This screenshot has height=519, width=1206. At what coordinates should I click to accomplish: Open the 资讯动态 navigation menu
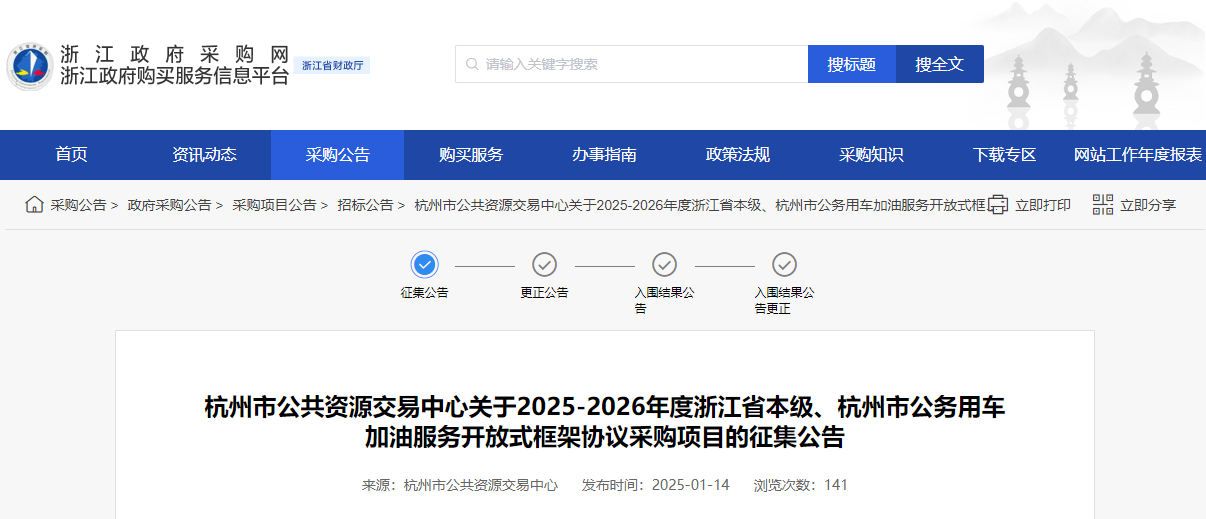204,155
